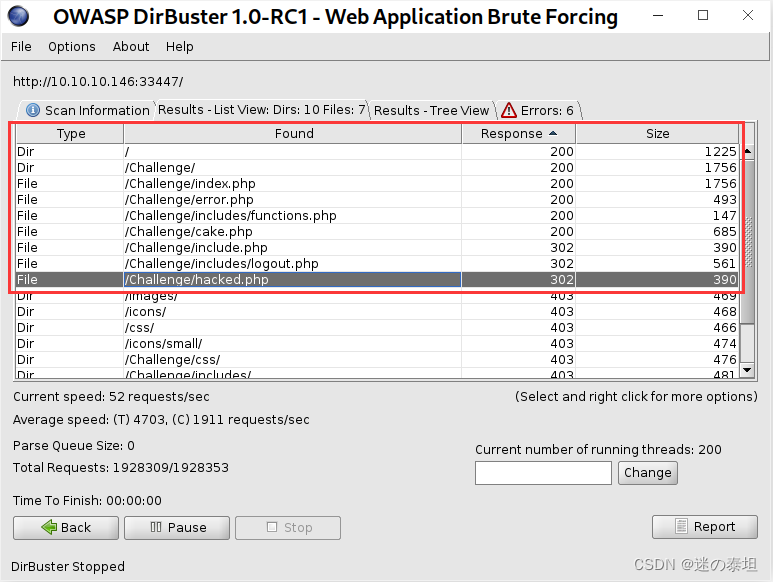The height and width of the screenshot is (582, 773).
Task: Click size value 685
Action: click(725, 232)
